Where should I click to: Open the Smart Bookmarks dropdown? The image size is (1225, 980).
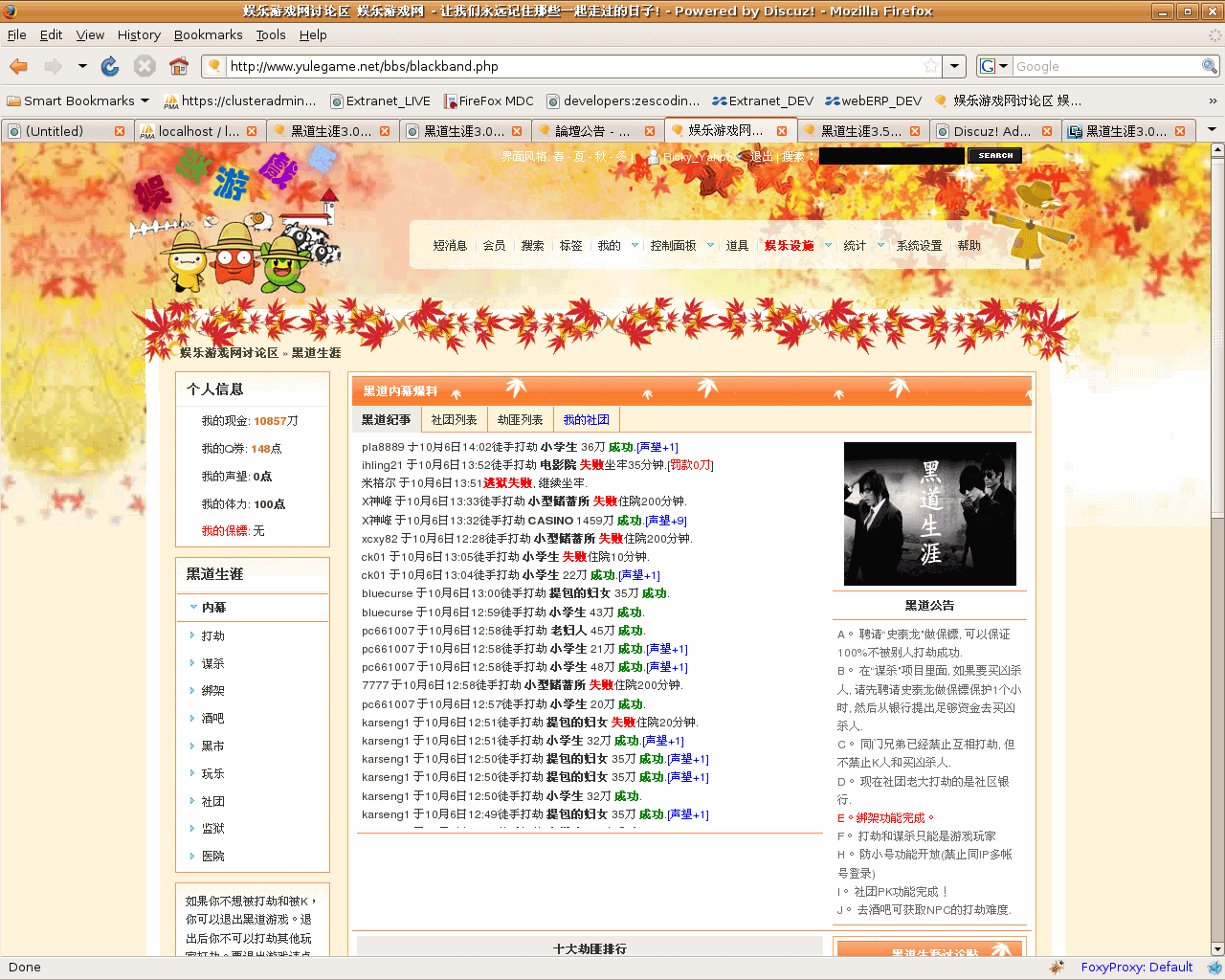point(145,100)
